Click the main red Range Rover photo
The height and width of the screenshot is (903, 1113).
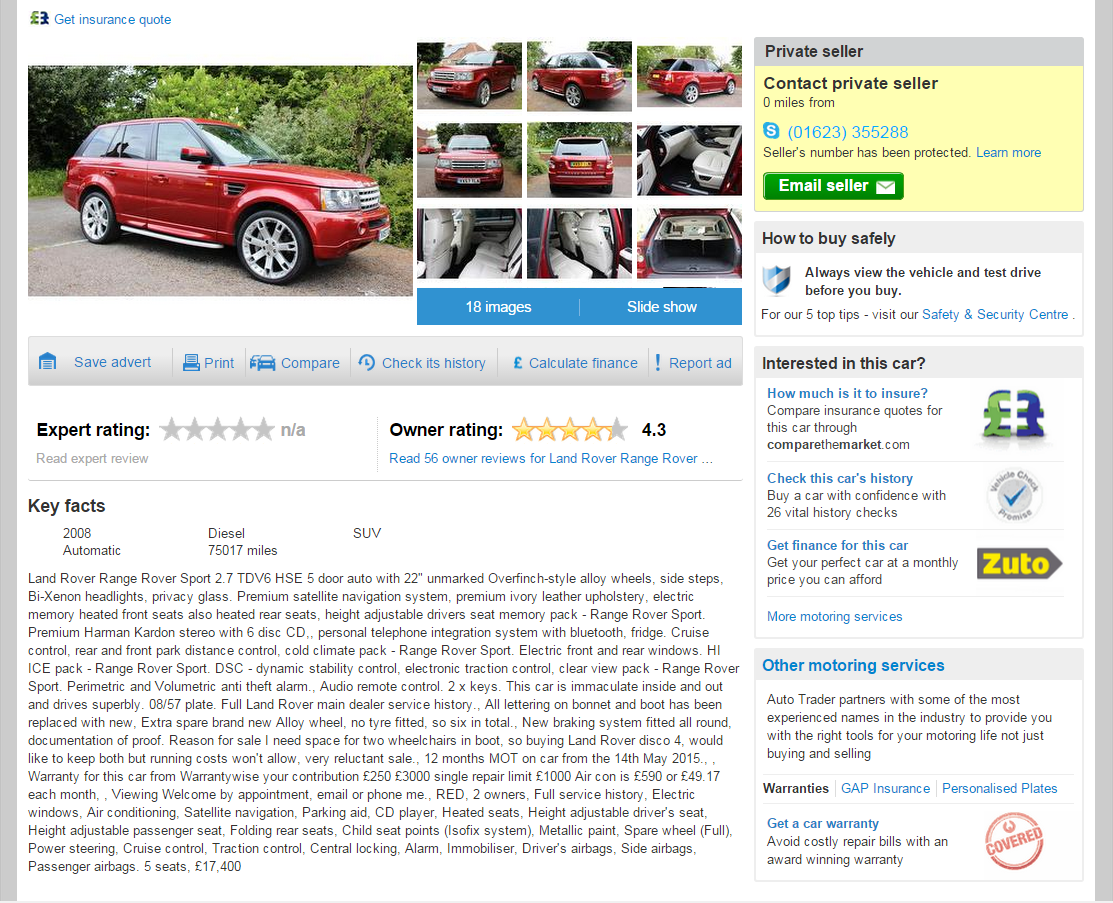click(x=220, y=181)
